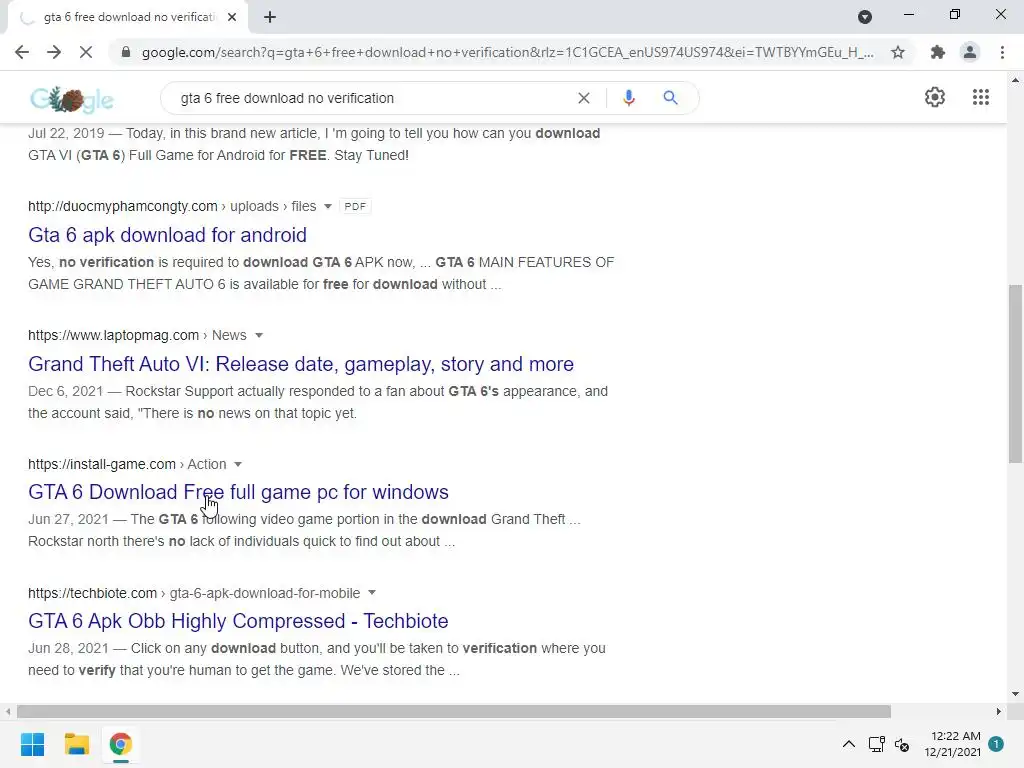The width and height of the screenshot is (1024, 768).
Task: Click the http://duocmyphamcongty.com URL text
Action: (x=123, y=206)
